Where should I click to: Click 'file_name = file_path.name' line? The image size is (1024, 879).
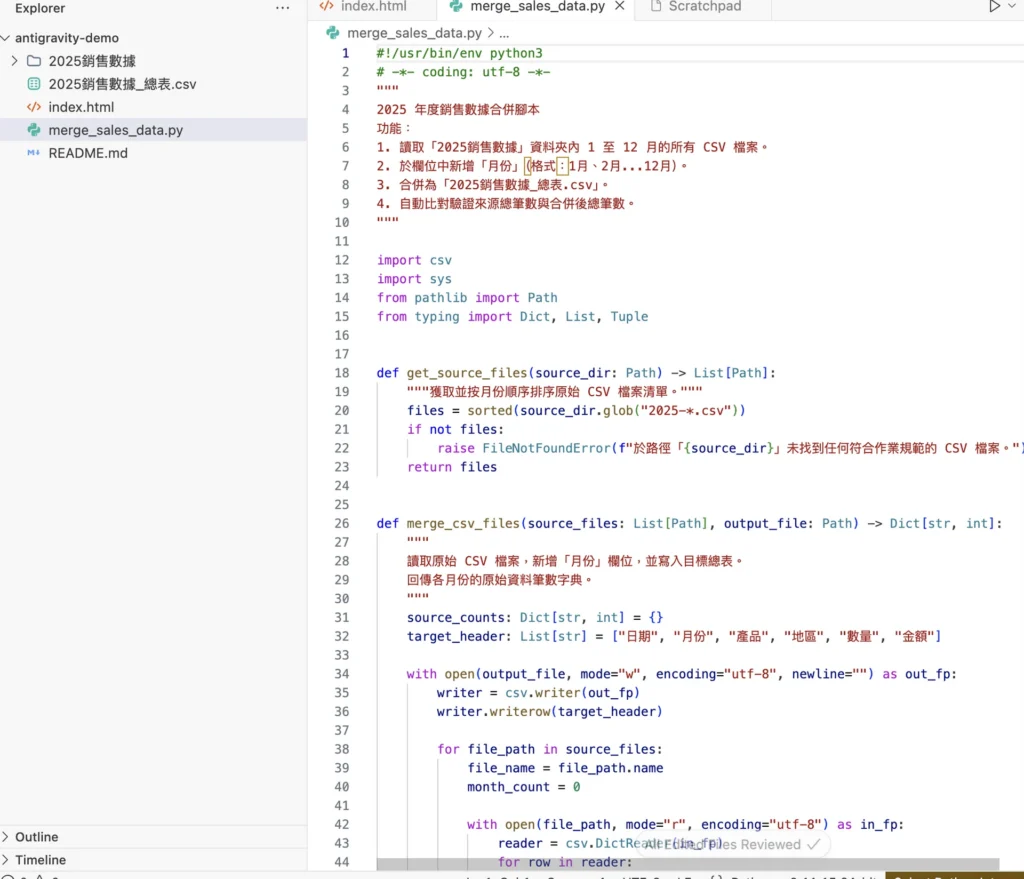coord(565,768)
